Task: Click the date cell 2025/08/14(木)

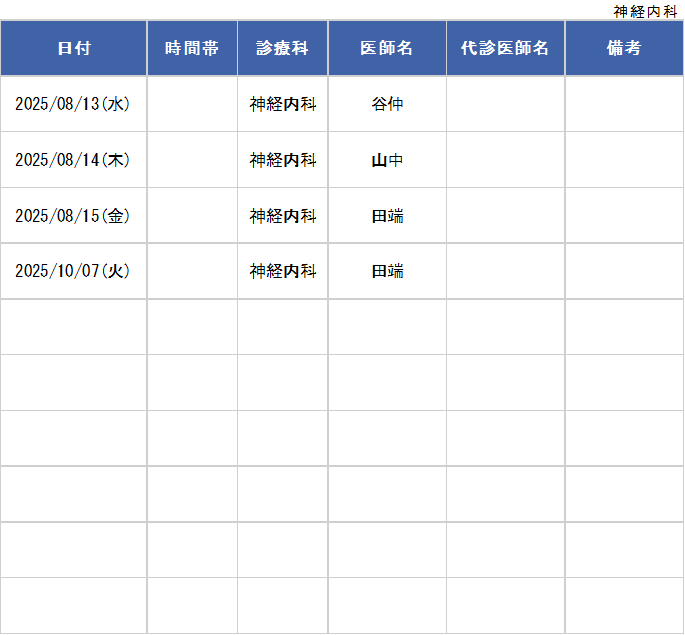Action: 73,160
